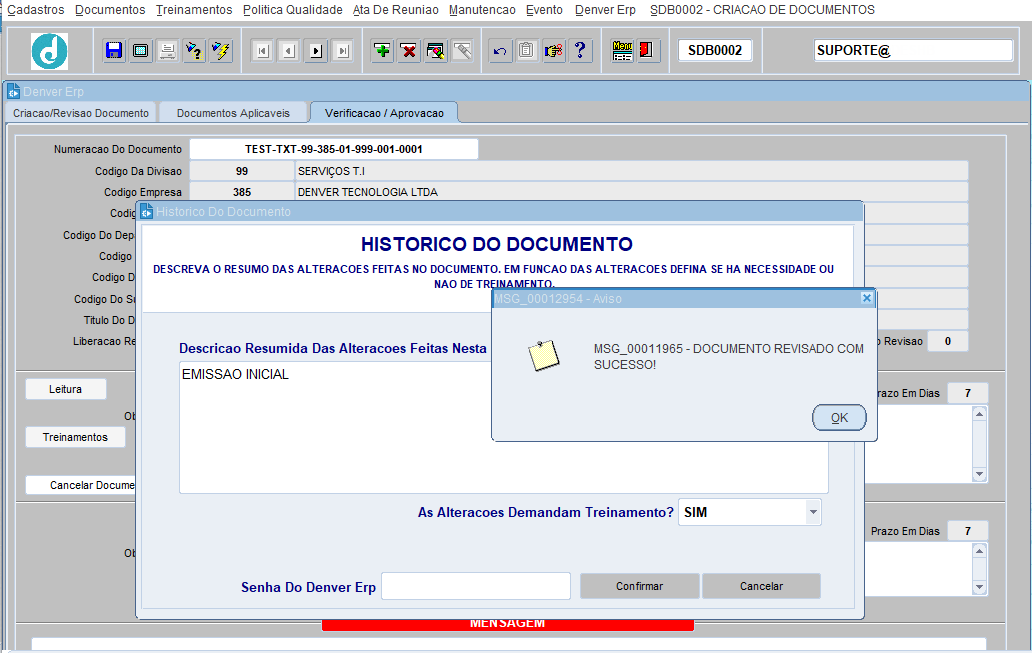
Task: Open the Denver Erp menu
Action: pos(605,10)
